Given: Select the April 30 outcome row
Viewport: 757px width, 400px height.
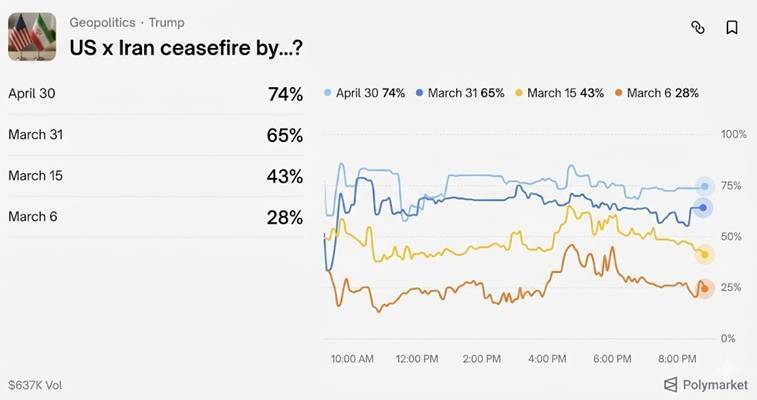Looking at the screenshot, I should (155, 94).
